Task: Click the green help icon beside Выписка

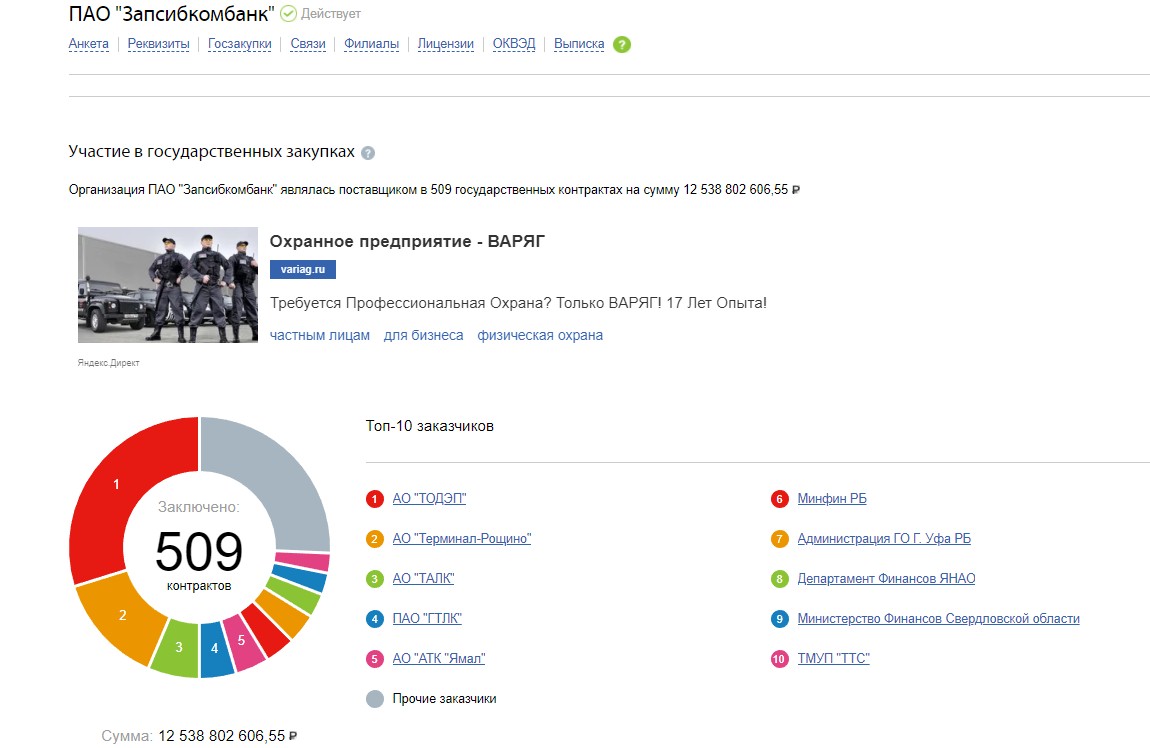Action: coord(622,45)
